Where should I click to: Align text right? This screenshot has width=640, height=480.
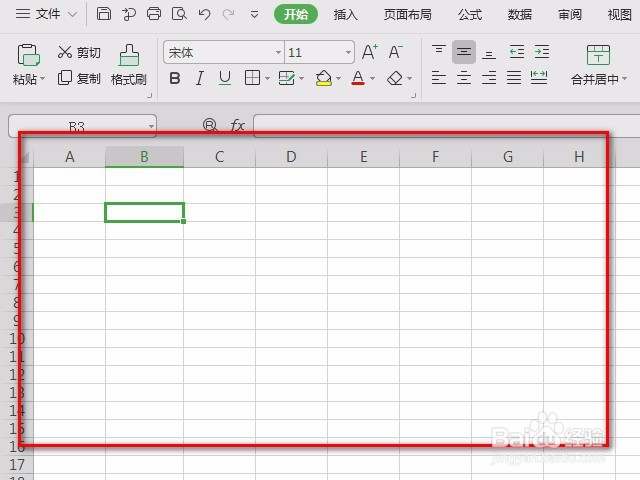(x=489, y=78)
